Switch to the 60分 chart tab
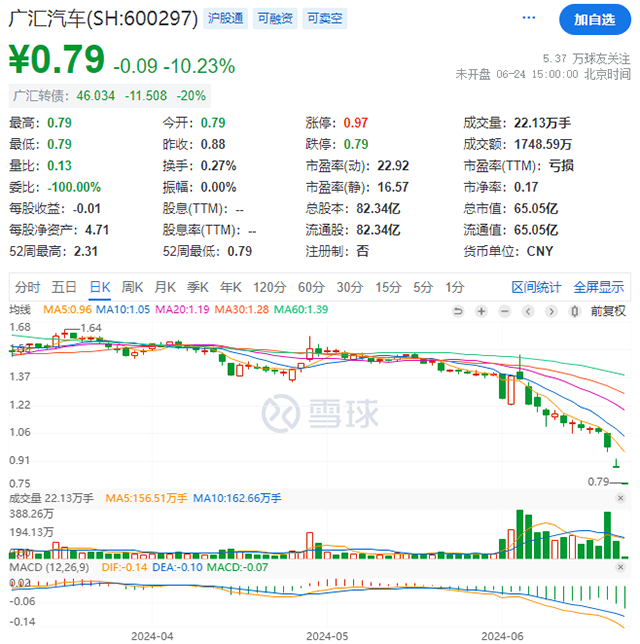The image size is (640, 644). 311,287
